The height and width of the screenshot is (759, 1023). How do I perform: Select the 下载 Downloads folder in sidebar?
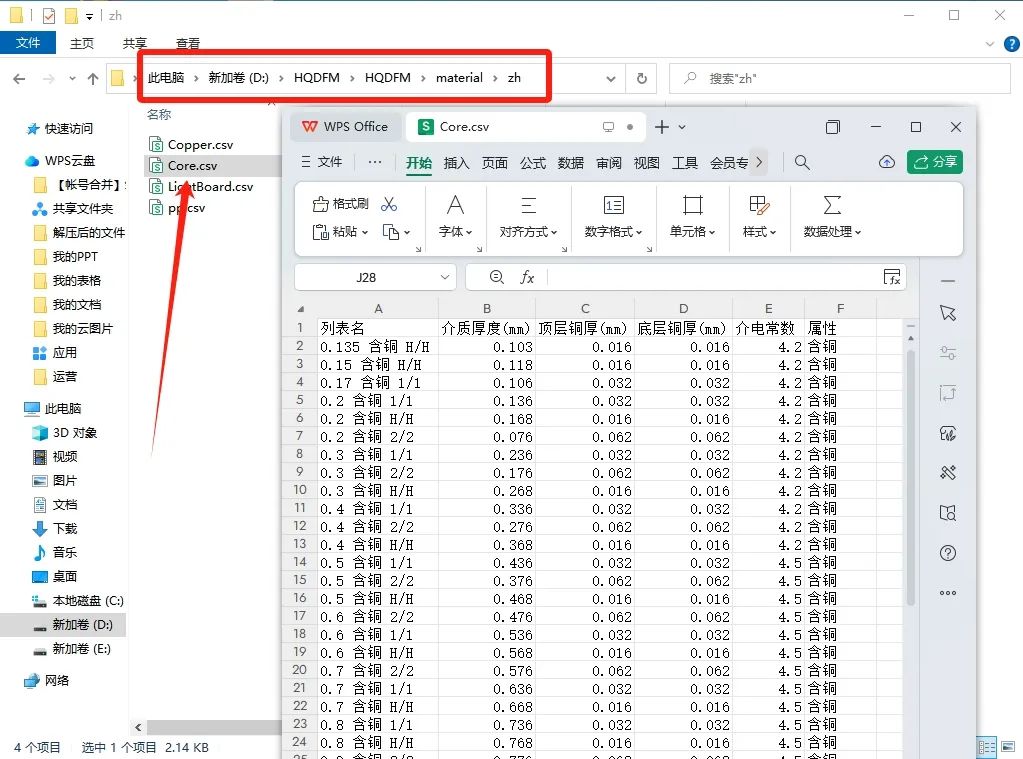[64, 528]
